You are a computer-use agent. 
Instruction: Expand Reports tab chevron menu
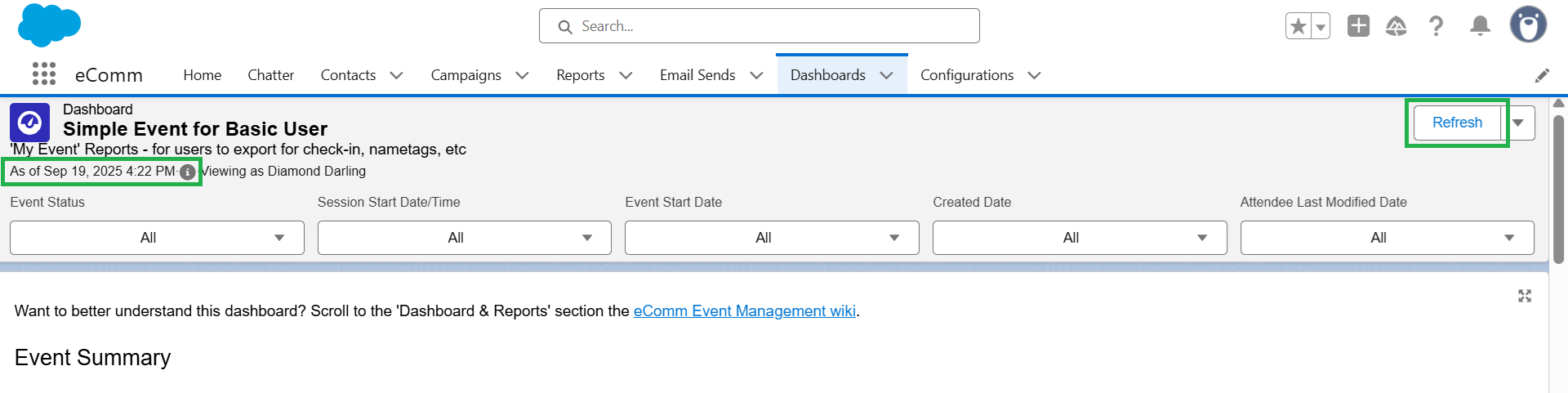click(626, 75)
